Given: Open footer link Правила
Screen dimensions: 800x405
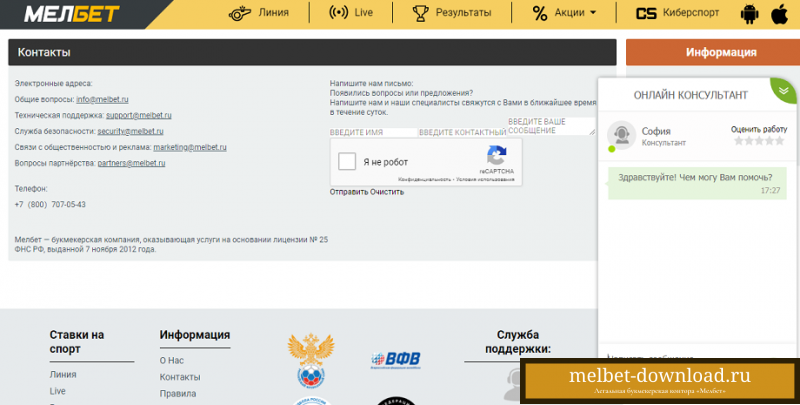Looking at the screenshot, I should click(178, 393).
